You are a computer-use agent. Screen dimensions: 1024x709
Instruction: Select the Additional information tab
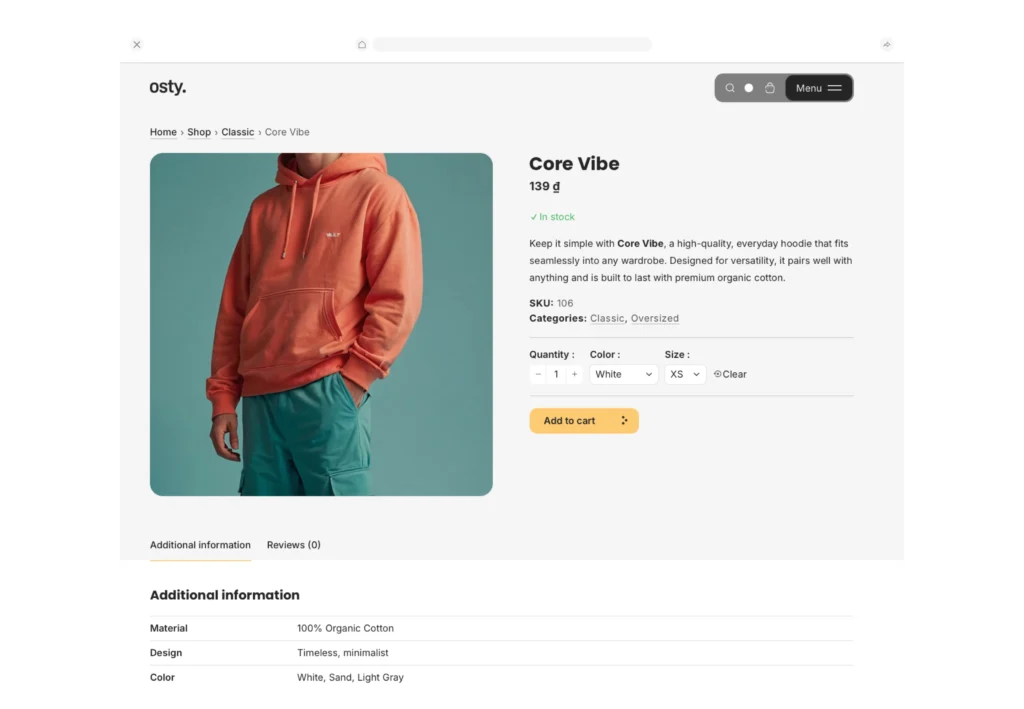click(200, 545)
